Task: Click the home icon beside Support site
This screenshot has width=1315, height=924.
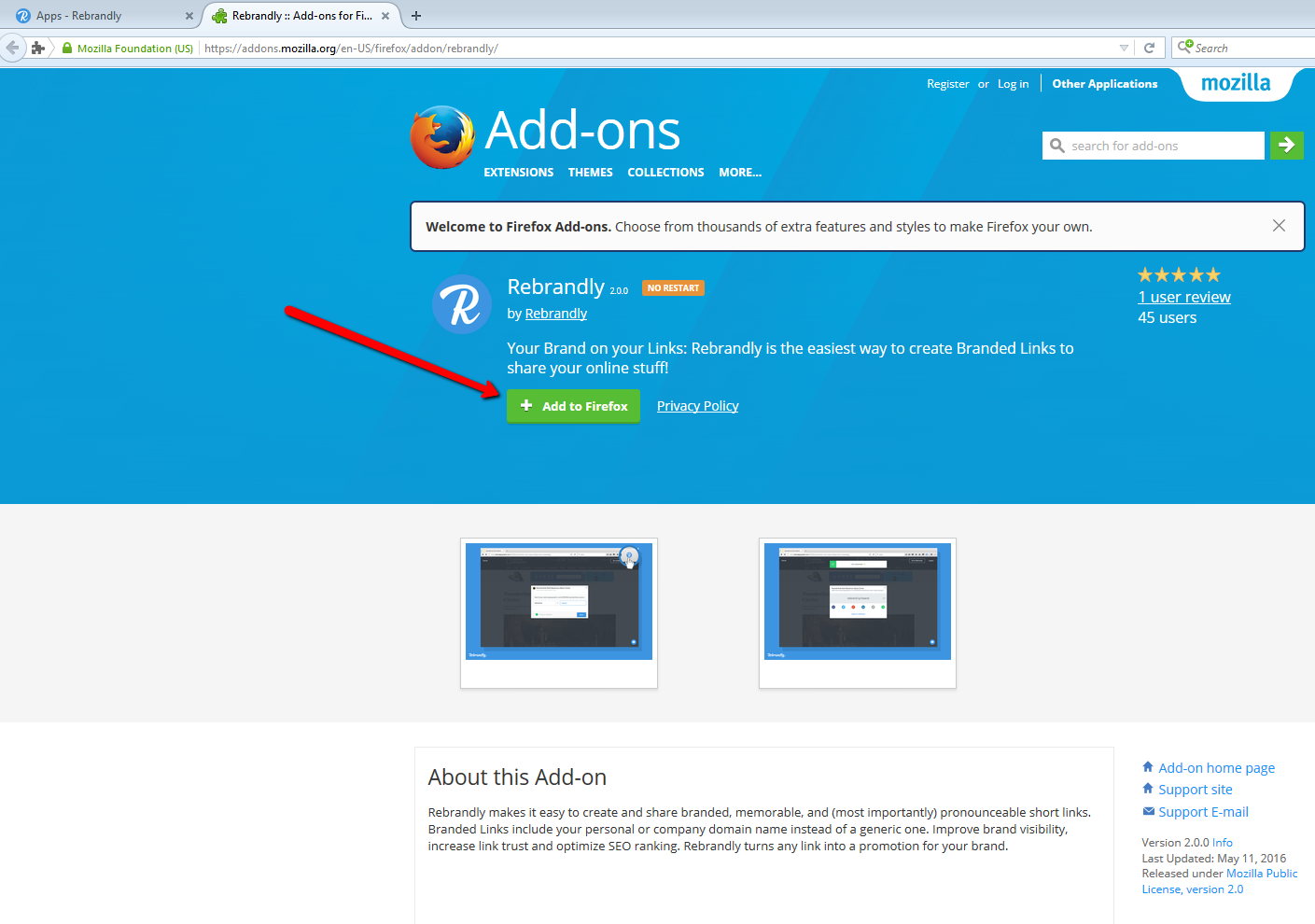Action: coord(1148,789)
